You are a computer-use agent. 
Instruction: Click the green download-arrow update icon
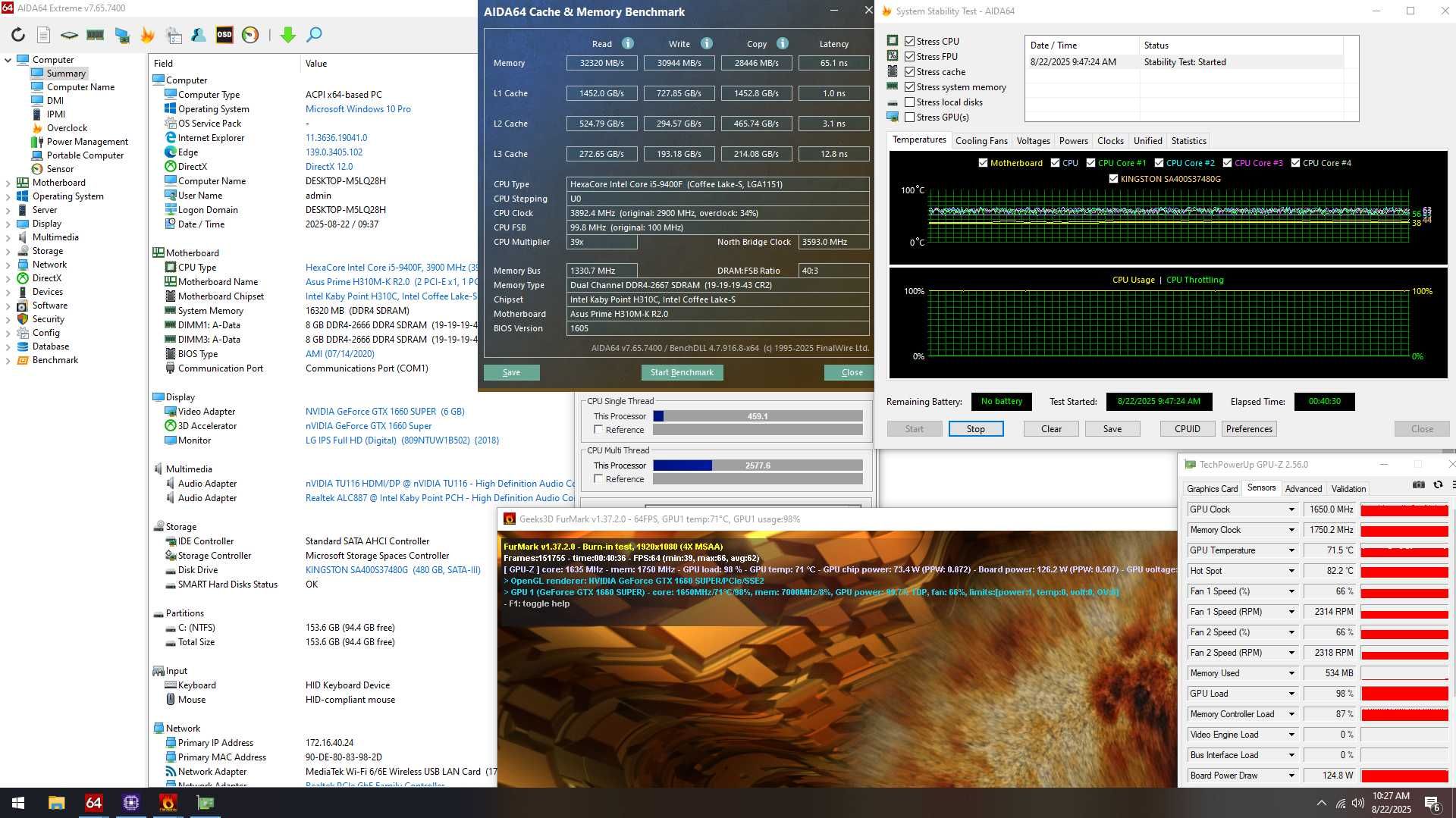pos(288,35)
